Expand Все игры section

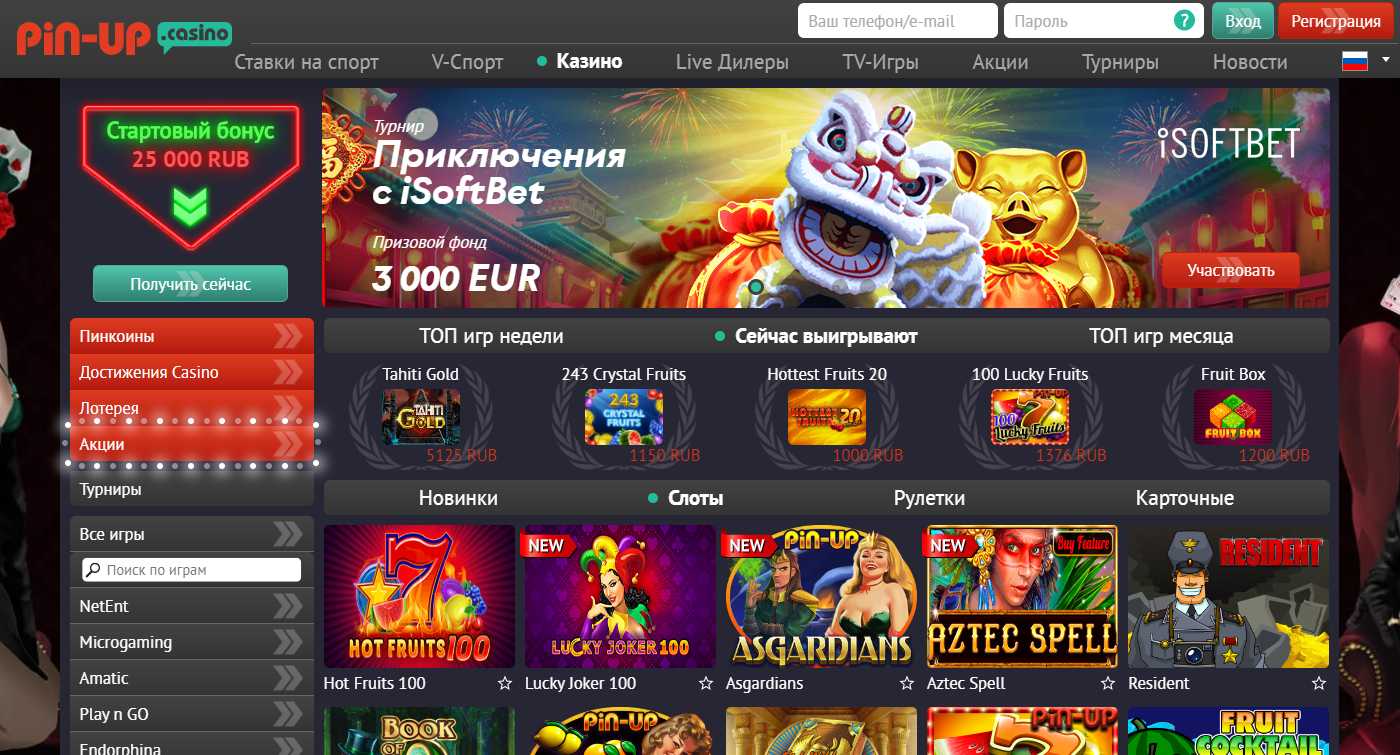pos(192,534)
